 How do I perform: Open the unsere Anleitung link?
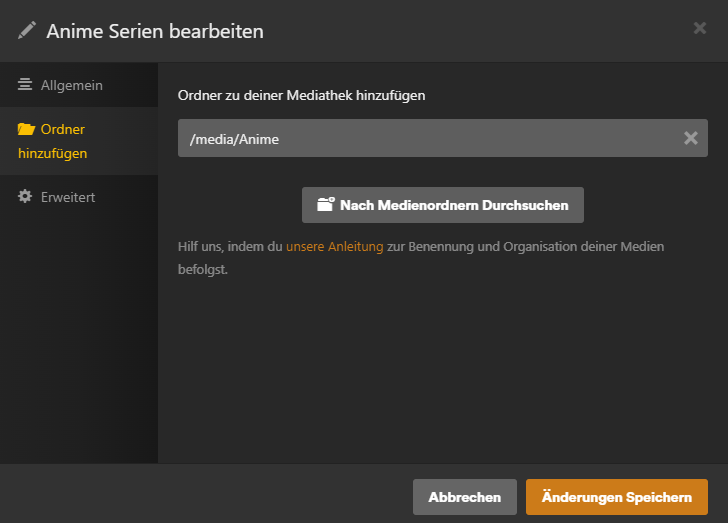[334, 247]
